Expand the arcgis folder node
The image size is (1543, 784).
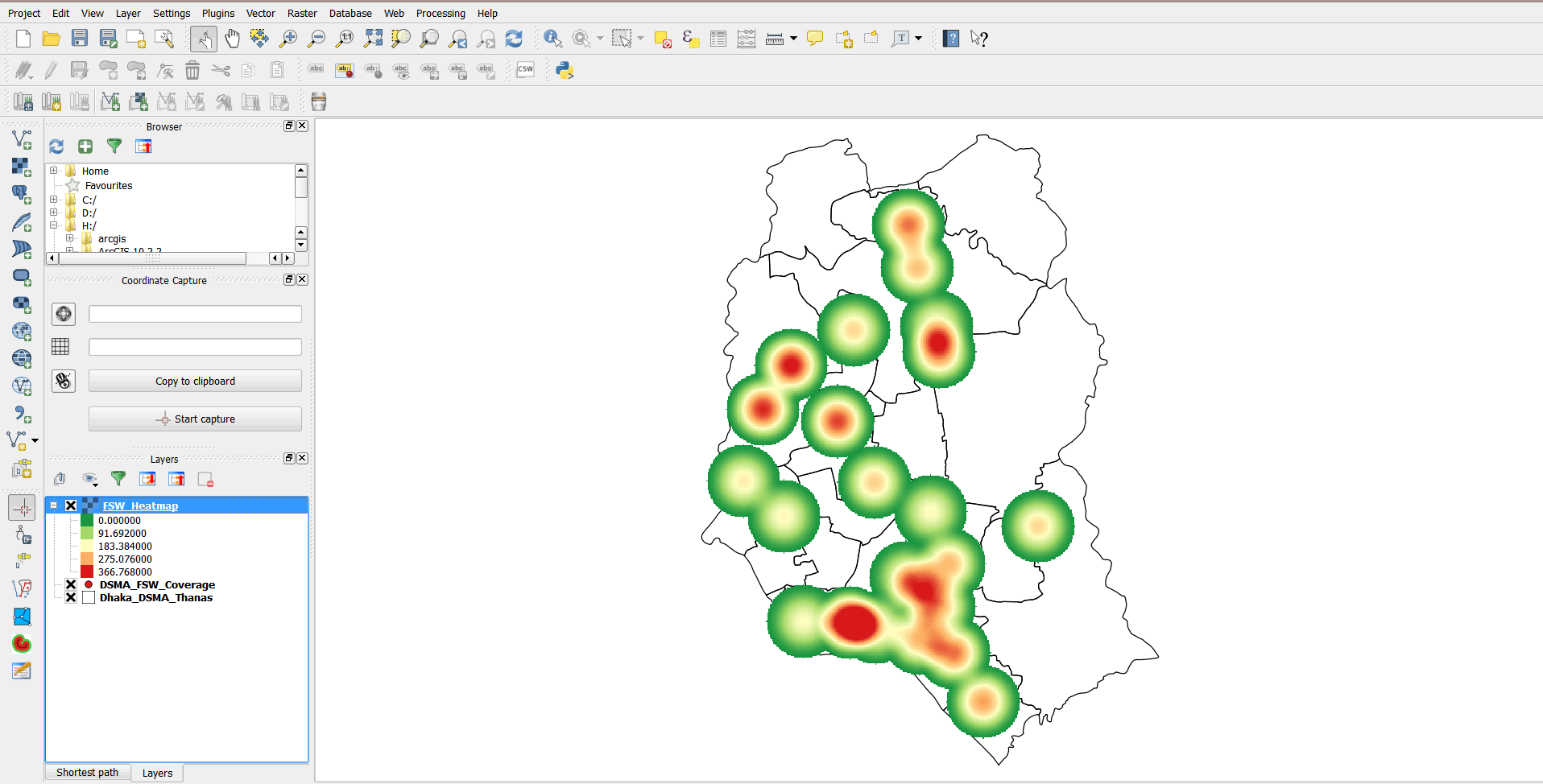click(70, 238)
